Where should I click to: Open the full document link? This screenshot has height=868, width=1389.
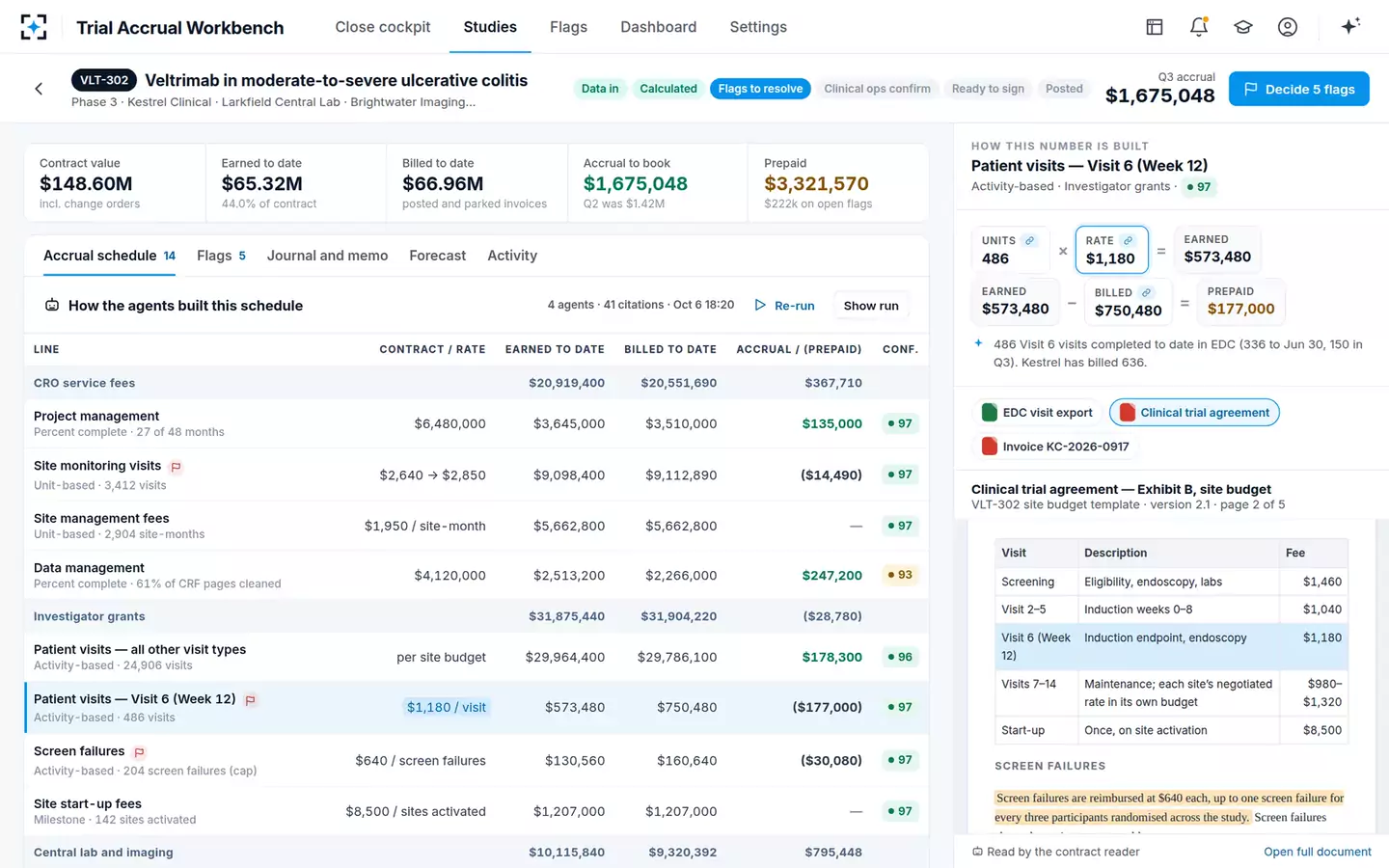[x=1318, y=852]
